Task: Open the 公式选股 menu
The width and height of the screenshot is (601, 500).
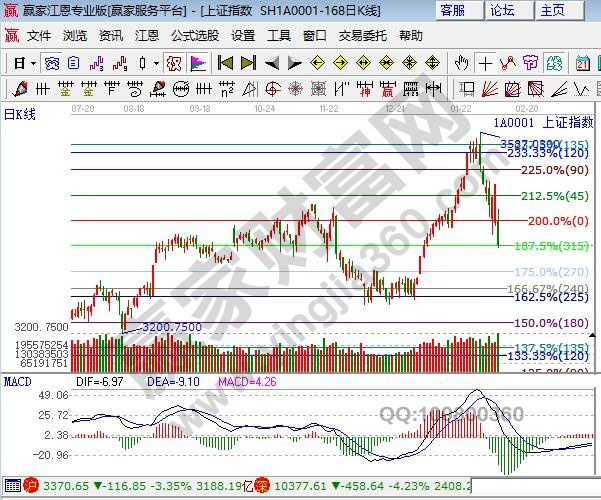Action: click(x=196, y=35)
